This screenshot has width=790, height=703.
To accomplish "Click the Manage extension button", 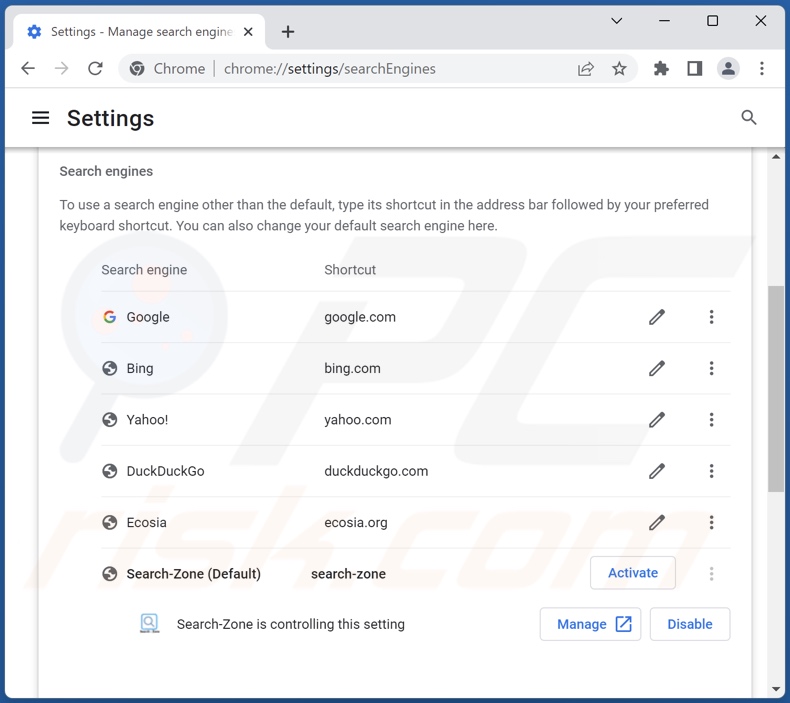I will [590, 624].
